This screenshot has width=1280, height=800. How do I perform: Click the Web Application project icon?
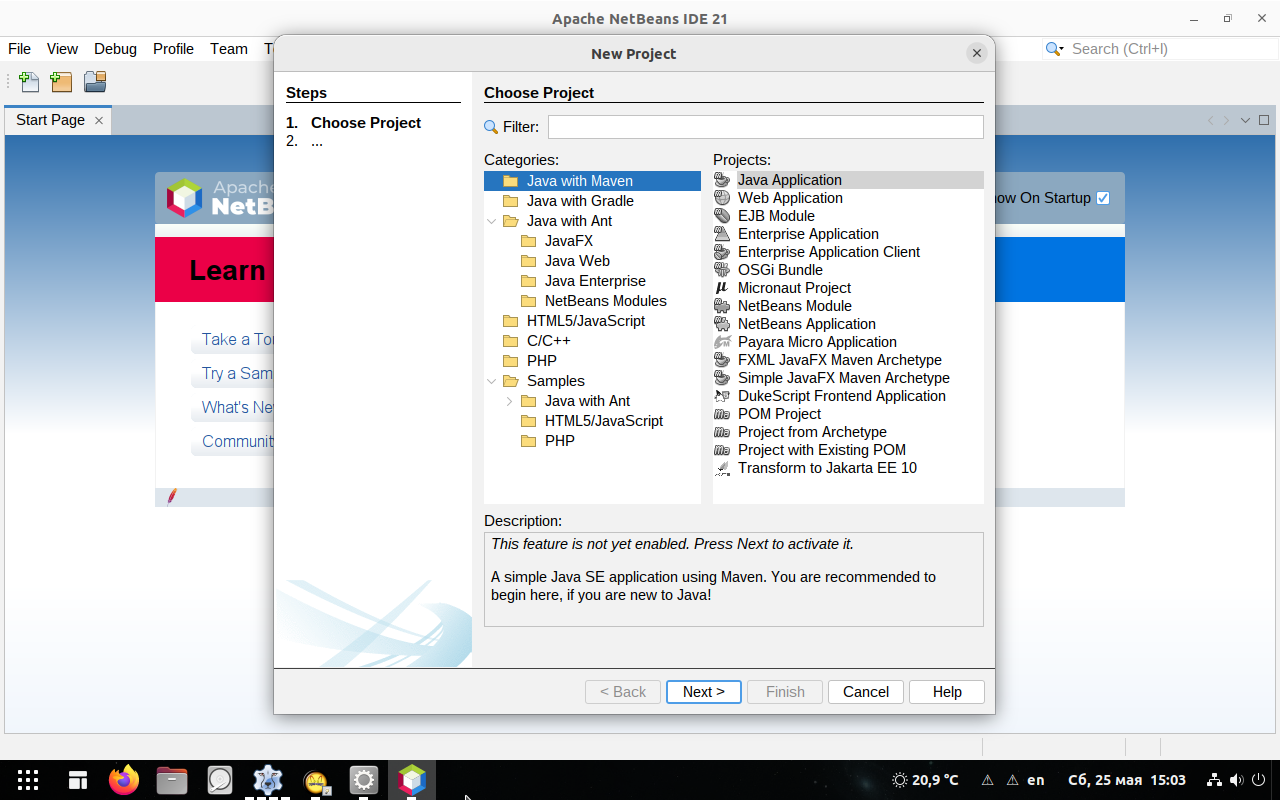click(722, 198)
